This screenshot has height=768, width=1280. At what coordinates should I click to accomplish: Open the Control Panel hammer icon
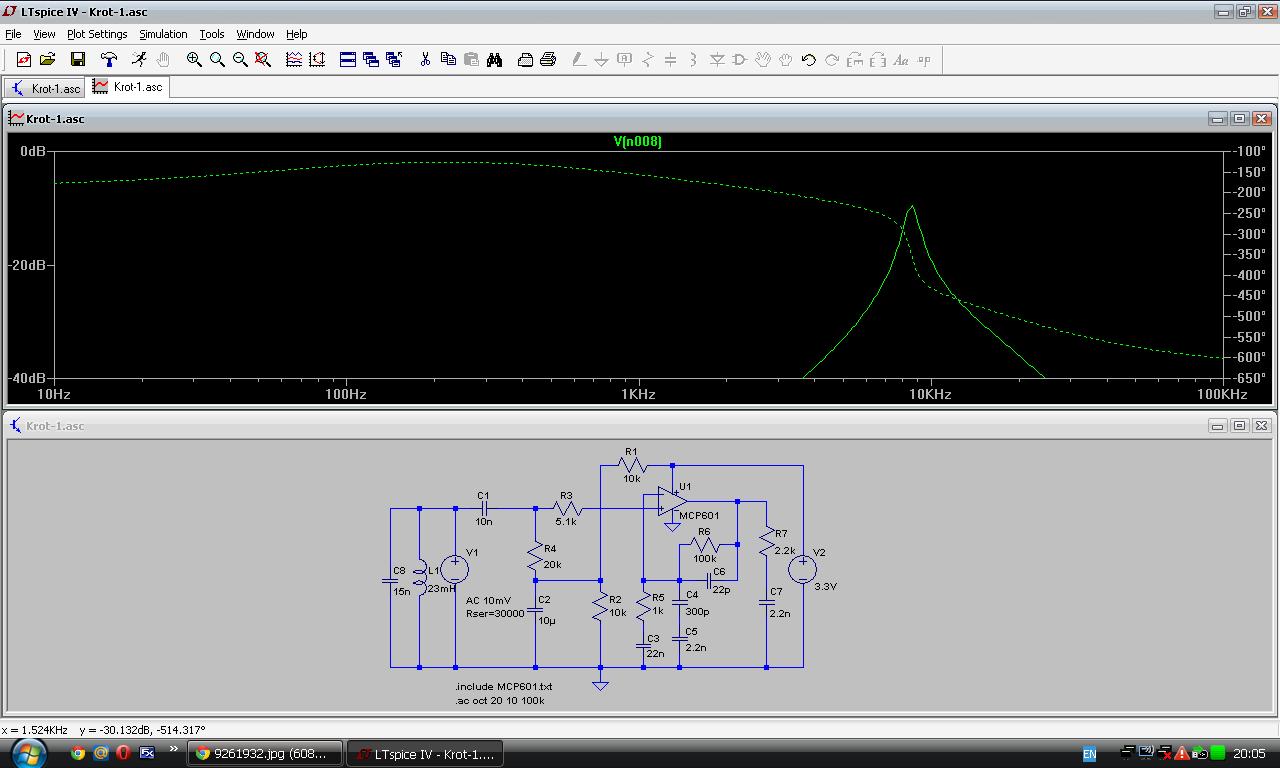[x=109, y=60]
